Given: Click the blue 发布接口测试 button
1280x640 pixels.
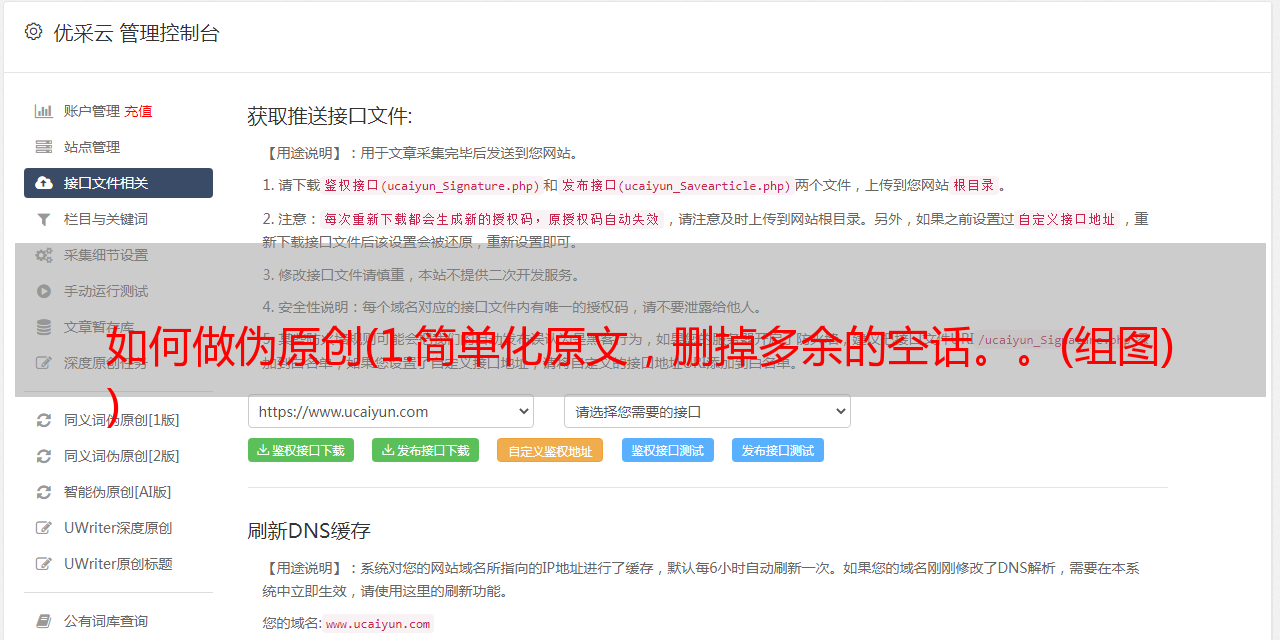Looking at the screenshot, I should [778, 450].
